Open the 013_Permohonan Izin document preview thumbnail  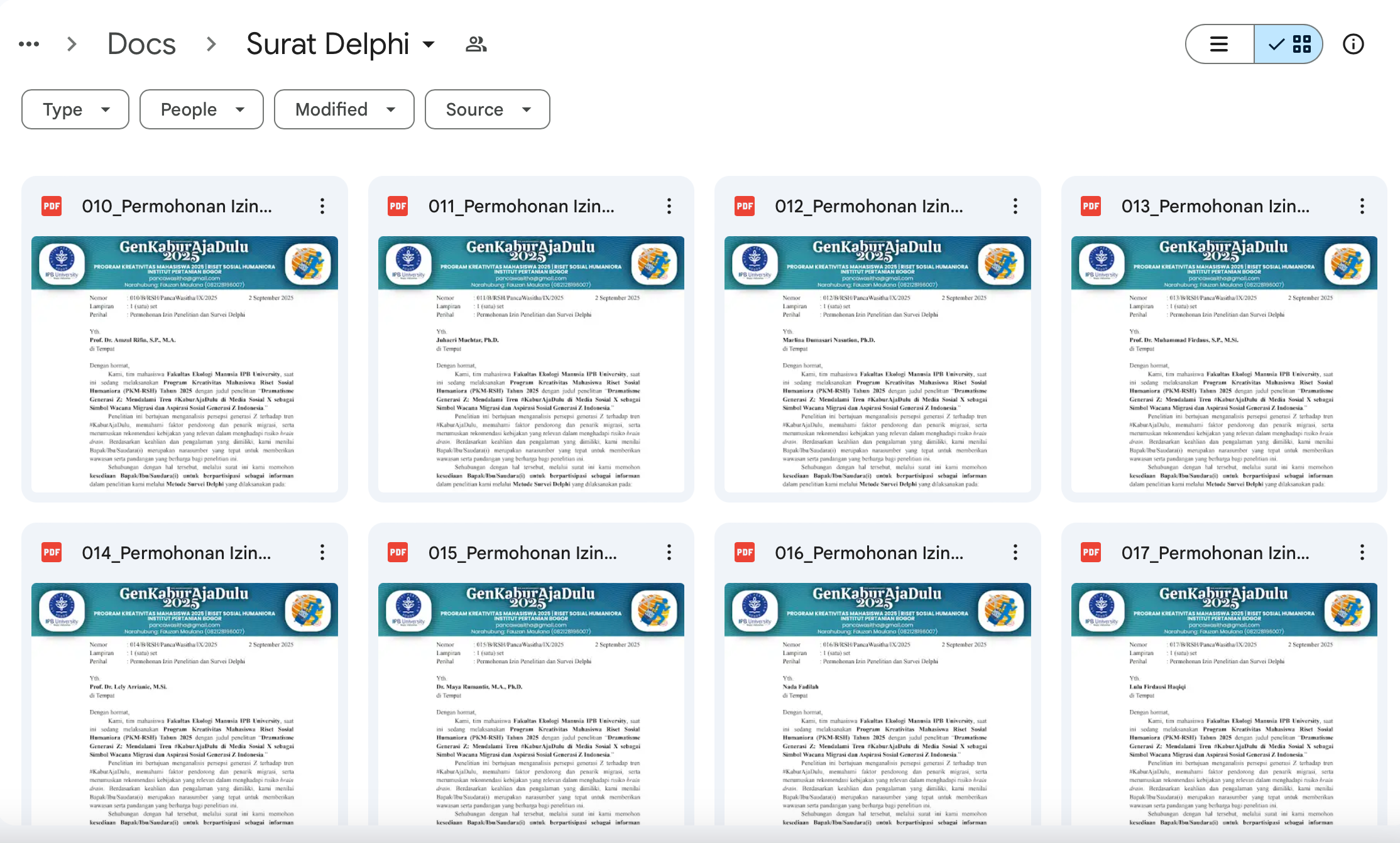tap(1223, 364)
